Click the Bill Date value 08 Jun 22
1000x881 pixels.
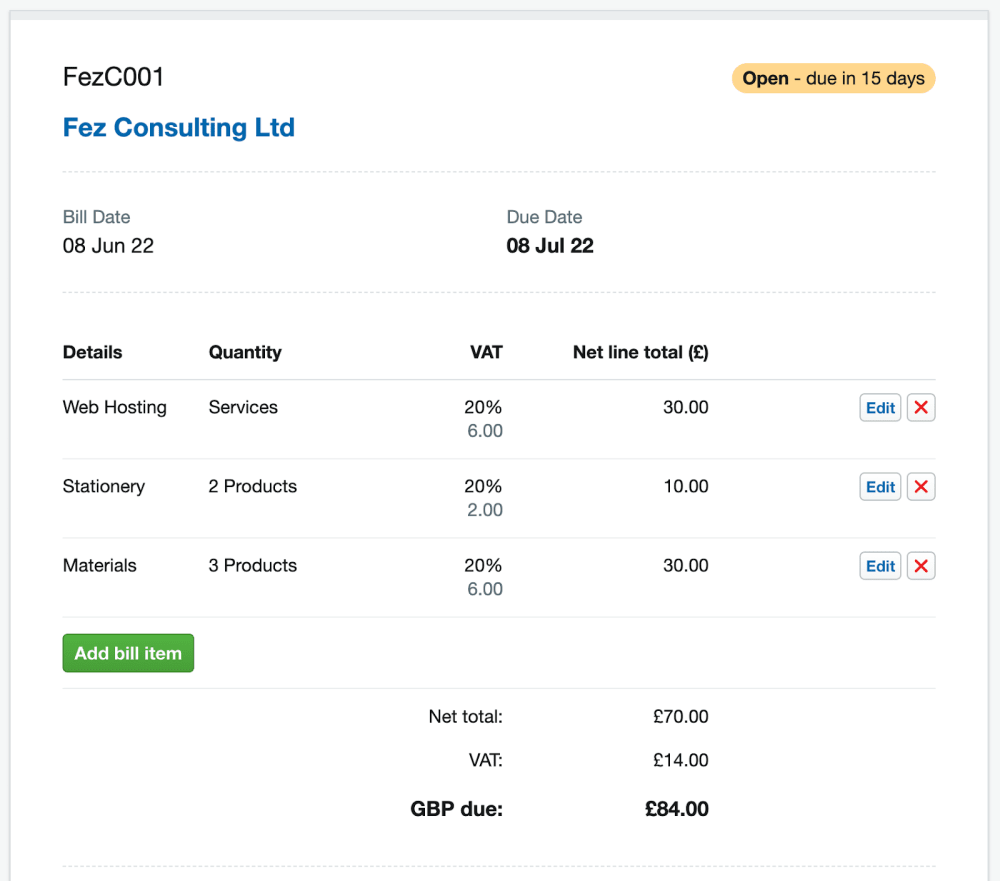point(108,246)
